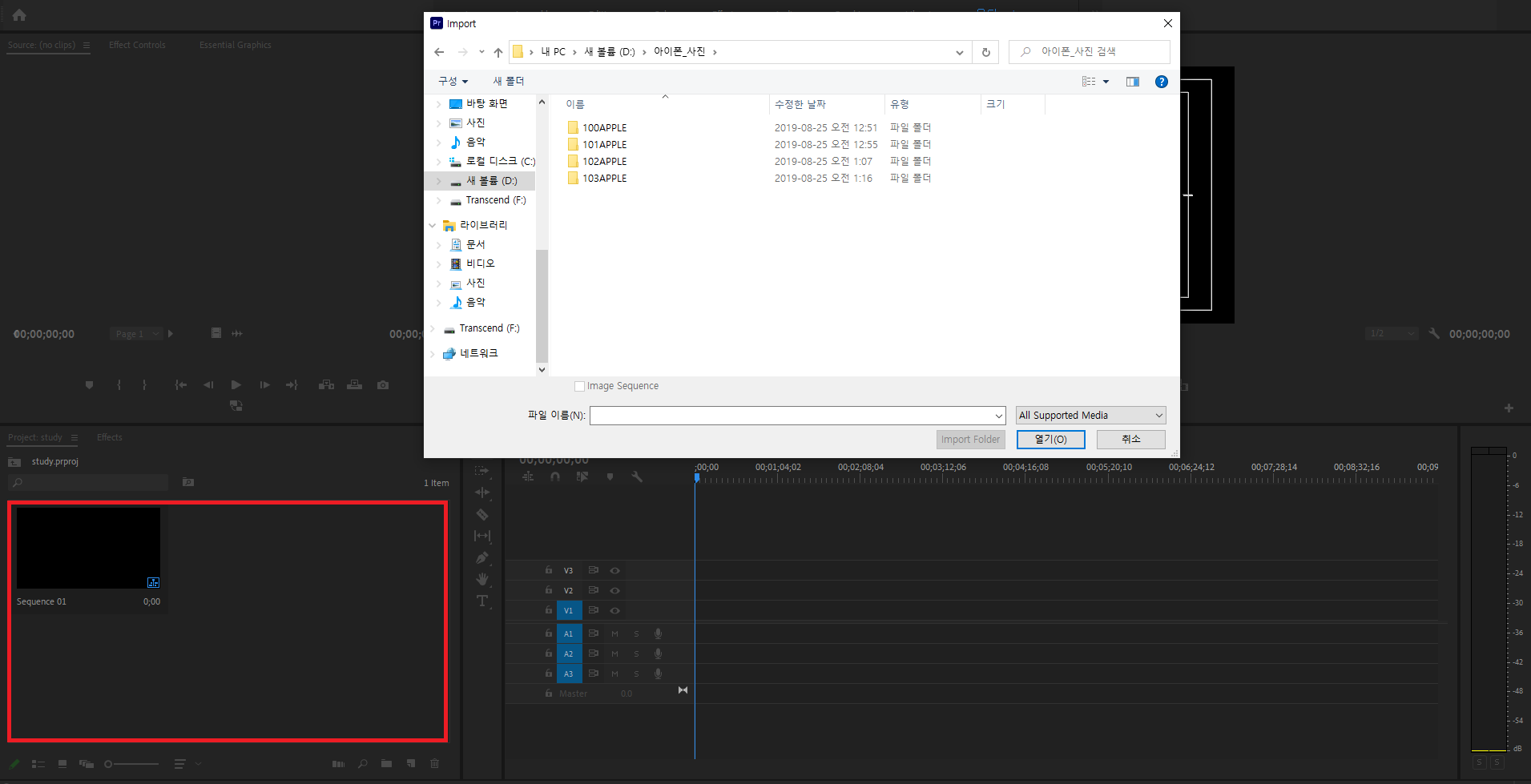Click New Item icon in Project panel
This screenshot has width=1531, height=784.
coord(411,764)
